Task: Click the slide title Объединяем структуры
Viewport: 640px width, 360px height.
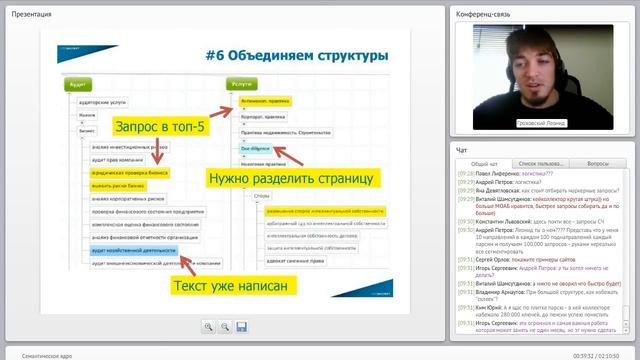Action: click(x=297, y=56)
